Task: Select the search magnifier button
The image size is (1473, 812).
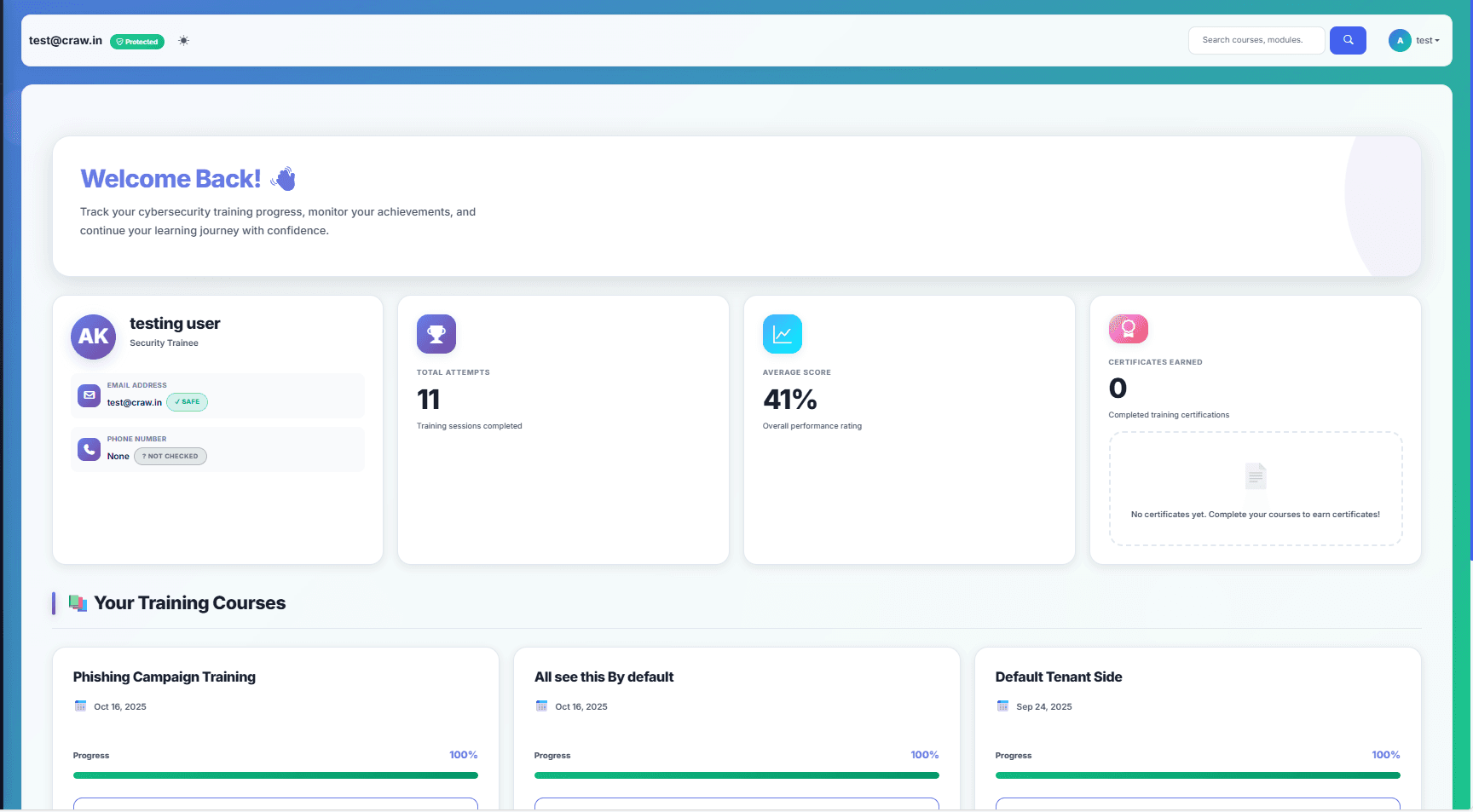Action: coord(1347,40)
